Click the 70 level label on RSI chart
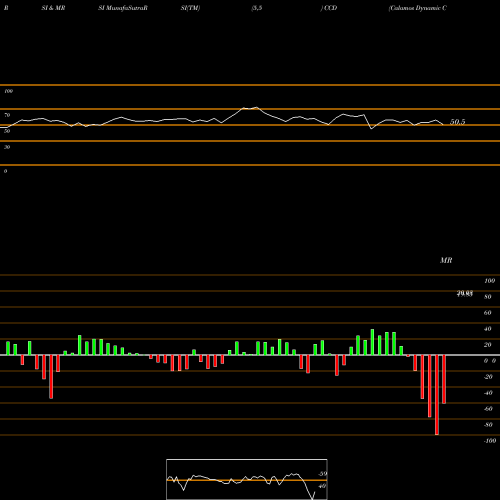This screenshot has width=500, height=500. point(7,115)
